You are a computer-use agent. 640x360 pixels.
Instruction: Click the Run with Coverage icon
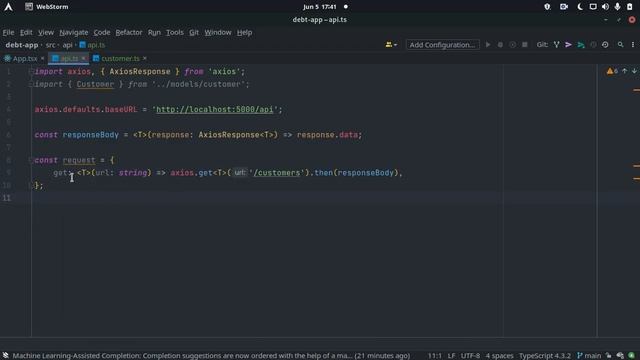tap(512, 44)
